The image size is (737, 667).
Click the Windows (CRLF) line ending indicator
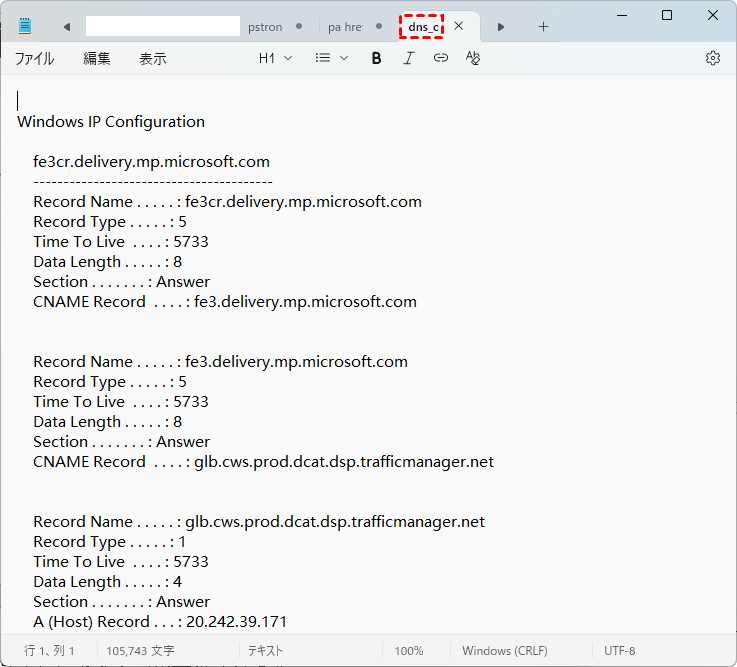point(504,650)
